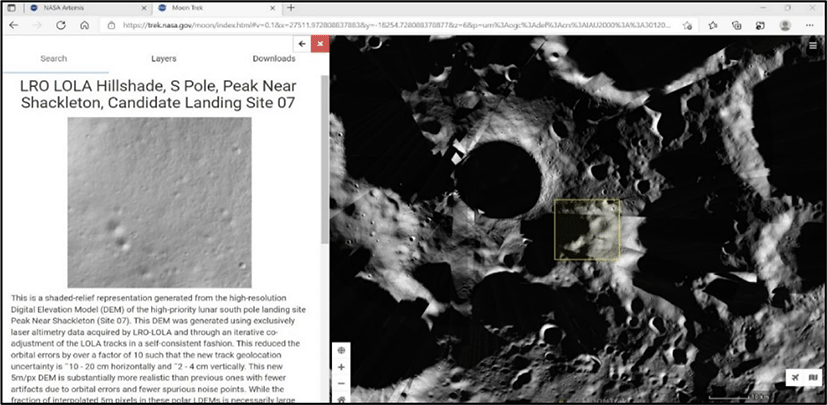
Task: Switch to the Search panel tab
Action: coord(54,59)
